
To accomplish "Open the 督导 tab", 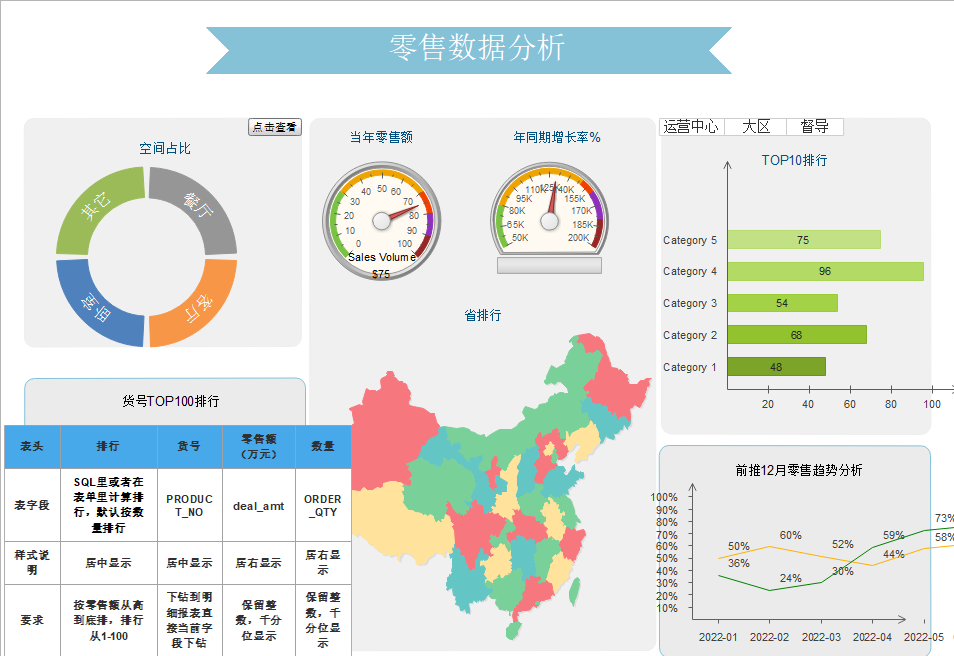I will (815, 127).
